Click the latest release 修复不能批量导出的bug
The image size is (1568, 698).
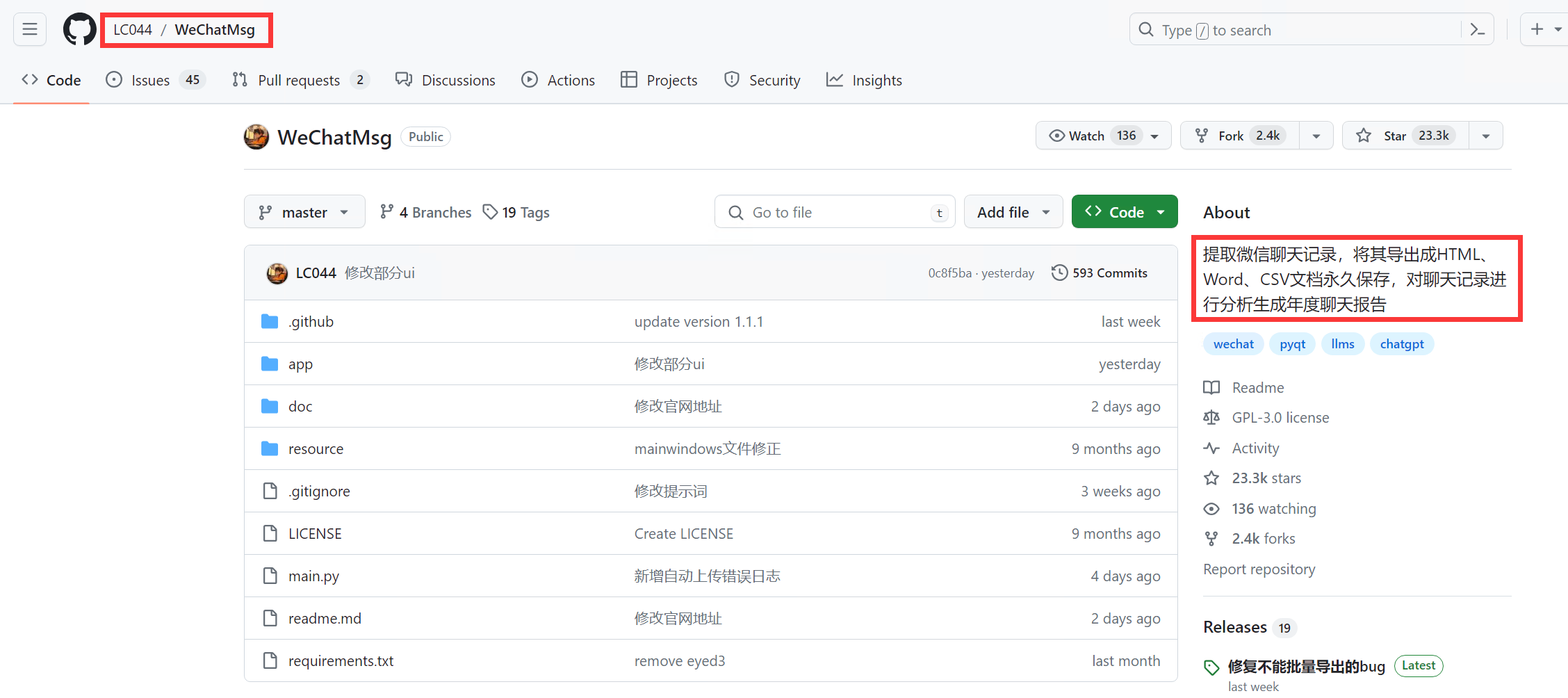pyautogui.click(x=1307, y=666)
